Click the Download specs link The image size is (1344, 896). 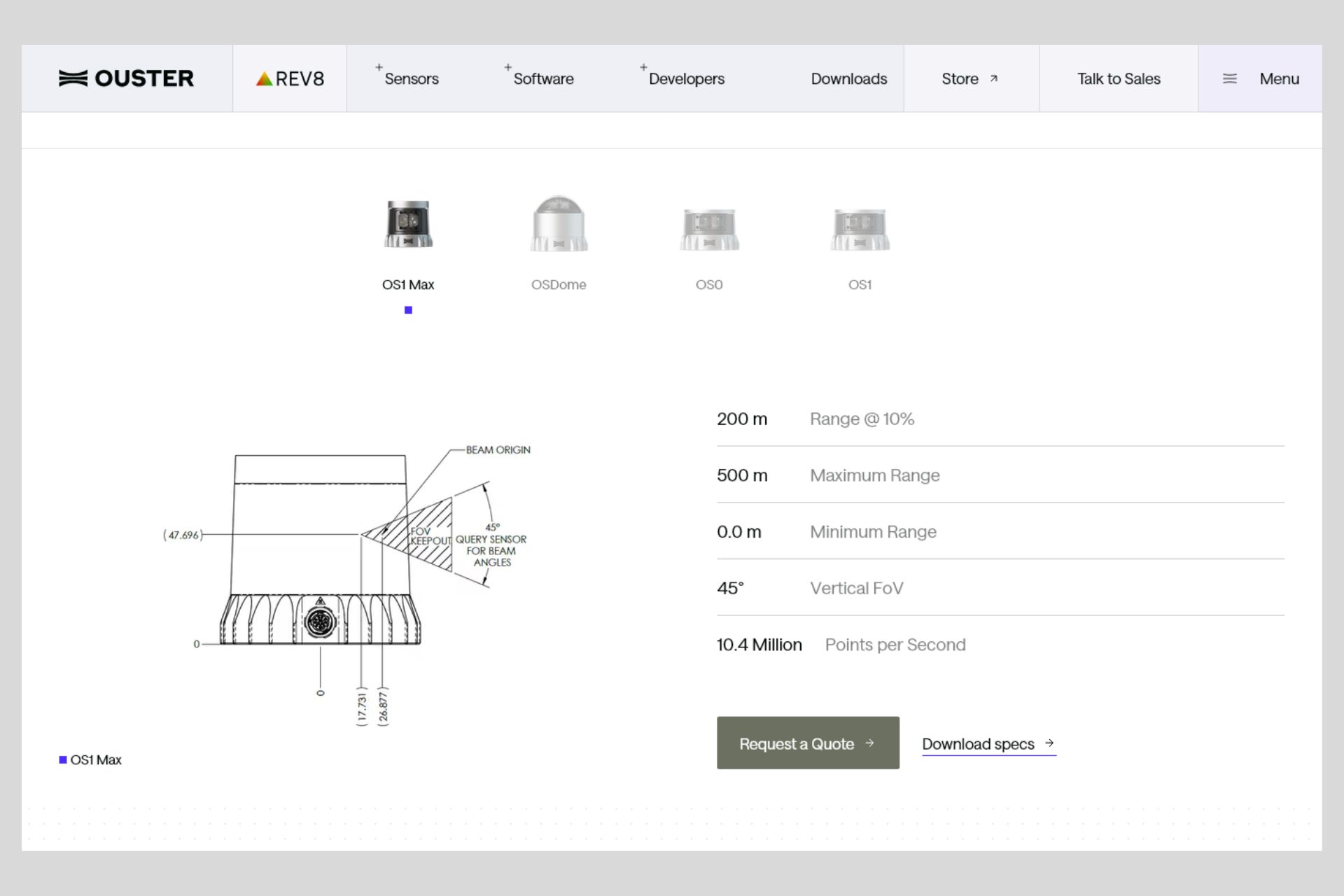pyautogui.click(x=988, y=744)
